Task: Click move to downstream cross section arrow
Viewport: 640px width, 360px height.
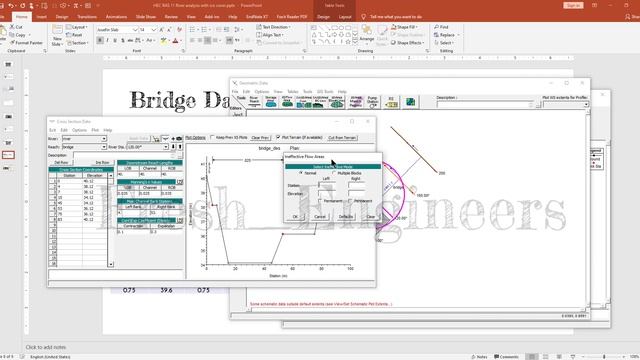Action: (173, 147)
